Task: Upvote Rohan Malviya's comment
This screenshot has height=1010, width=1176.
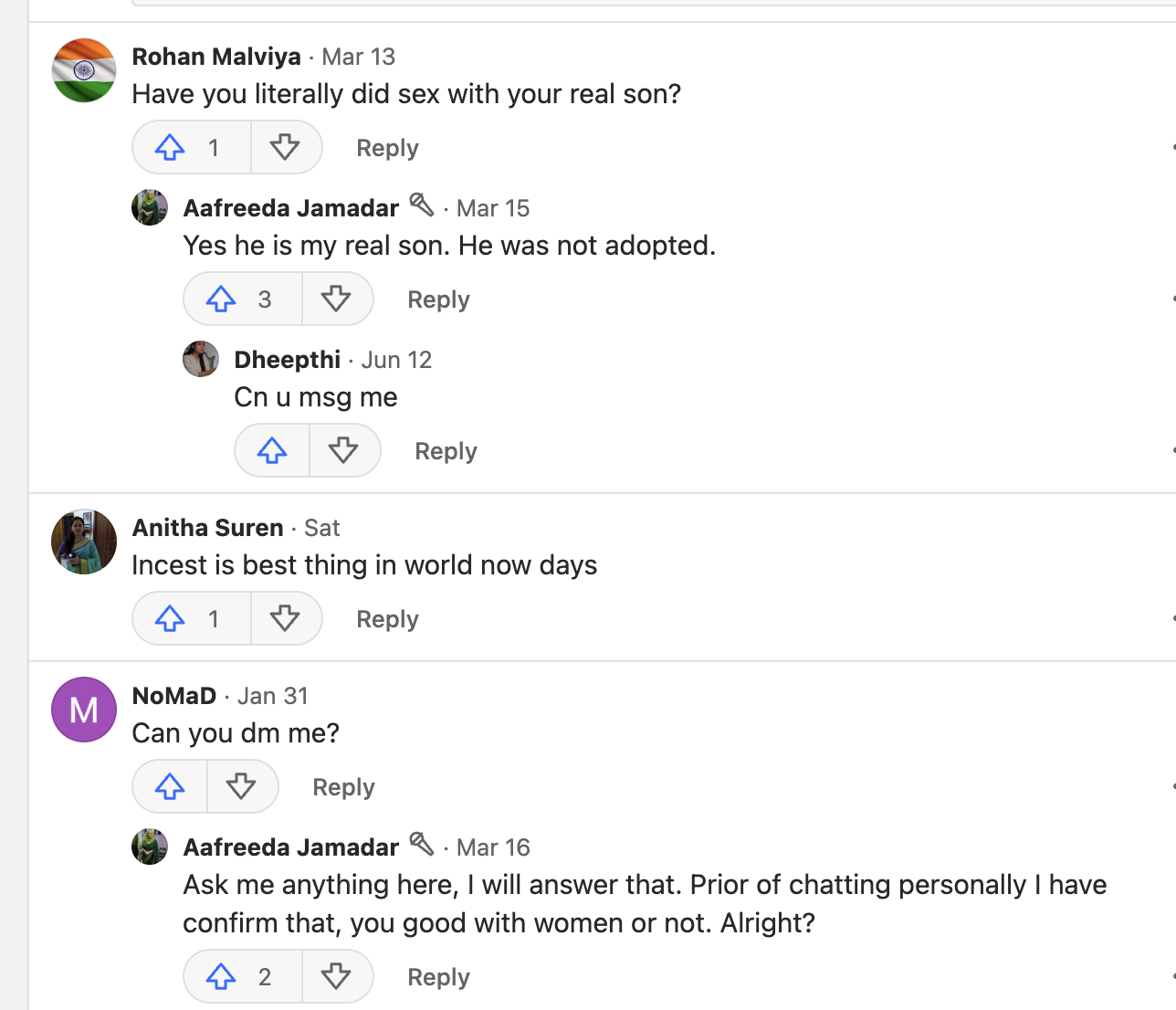Action: pos(171,147)
